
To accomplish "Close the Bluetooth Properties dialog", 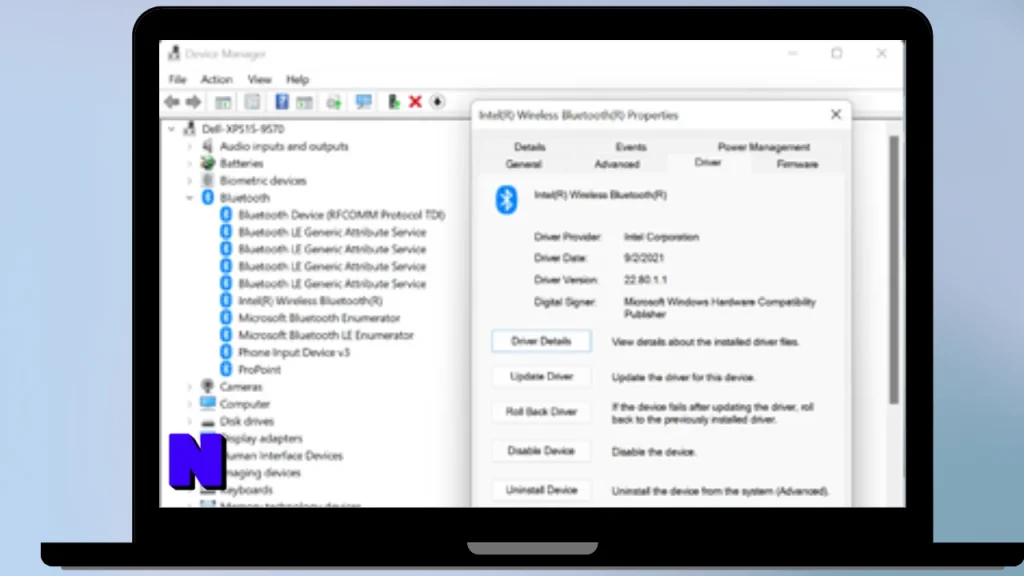I will point(836,115).
